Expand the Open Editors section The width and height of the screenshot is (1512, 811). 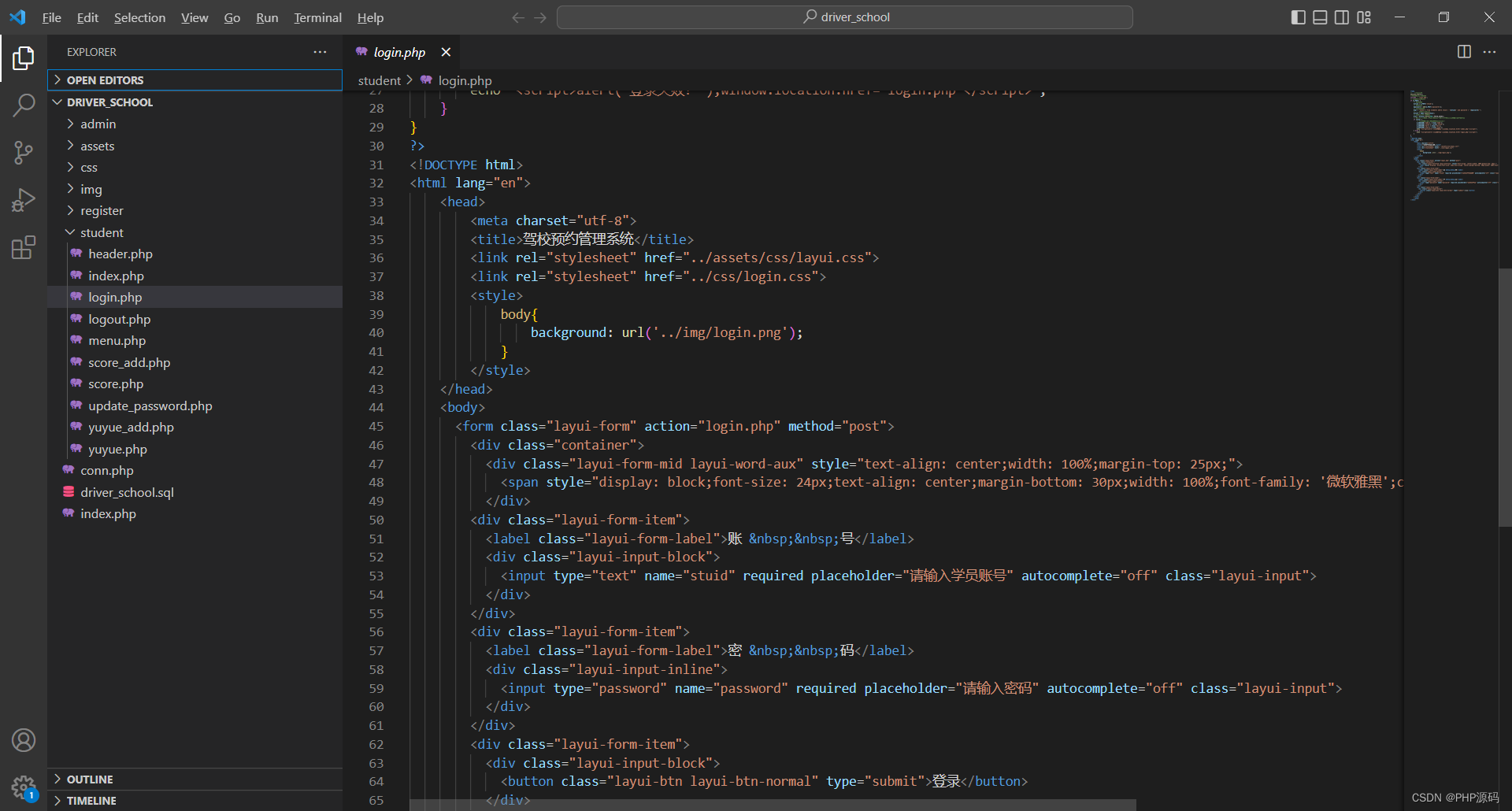tap(195, 80)
